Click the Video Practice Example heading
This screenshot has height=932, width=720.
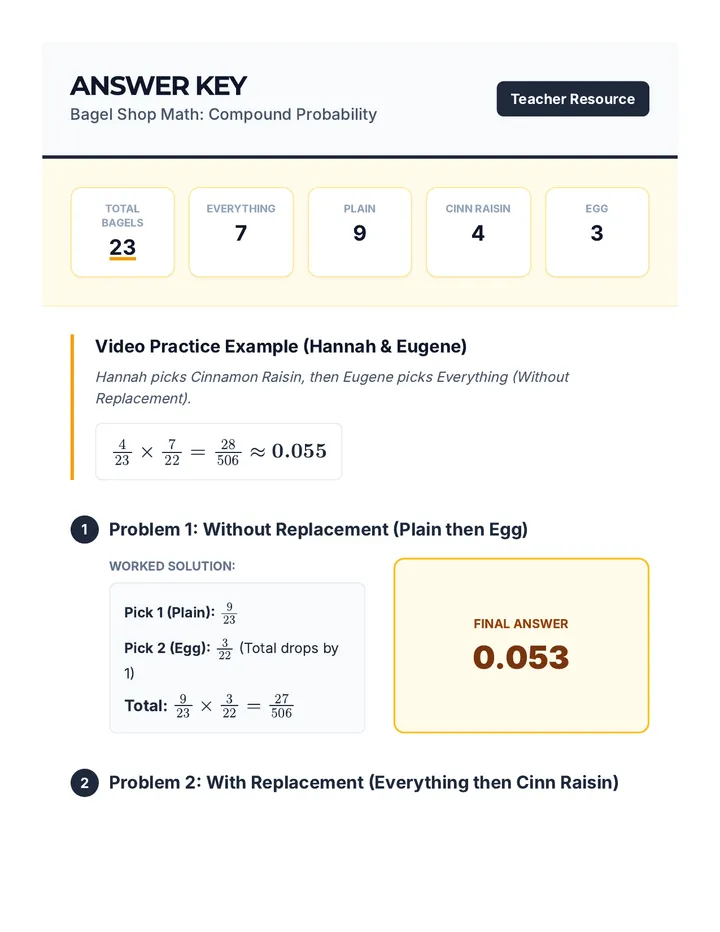(281, 347)
